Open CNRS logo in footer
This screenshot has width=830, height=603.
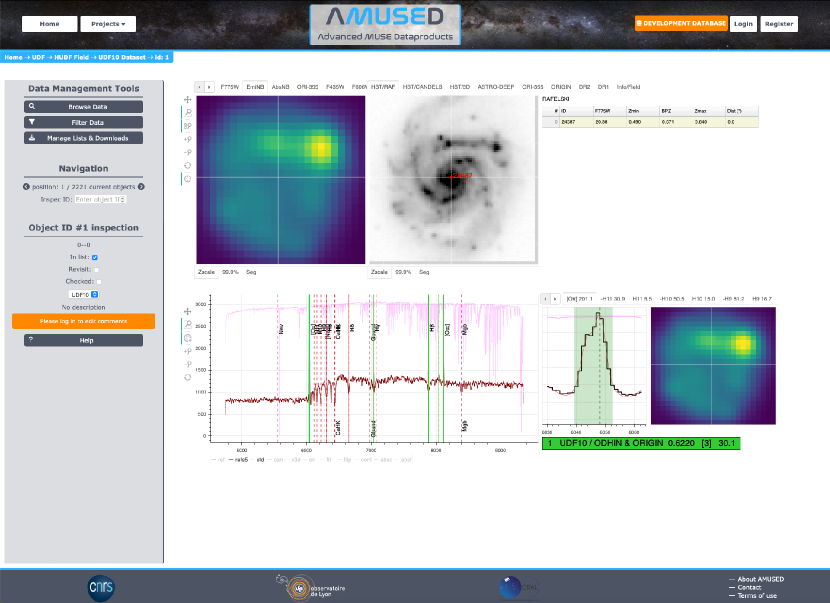click(101, 587)
